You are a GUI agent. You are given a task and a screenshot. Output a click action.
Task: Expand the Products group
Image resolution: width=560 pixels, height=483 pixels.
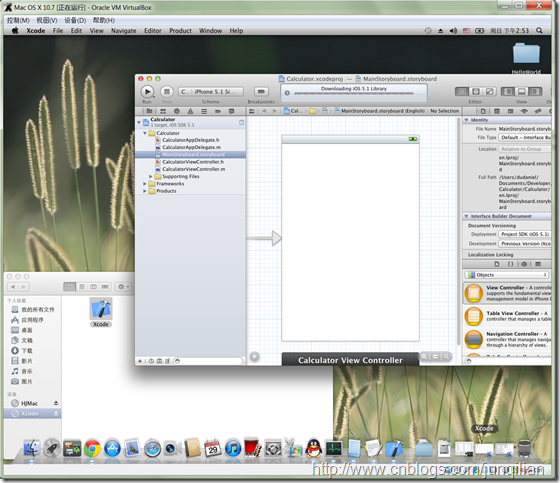click(145, 191)
